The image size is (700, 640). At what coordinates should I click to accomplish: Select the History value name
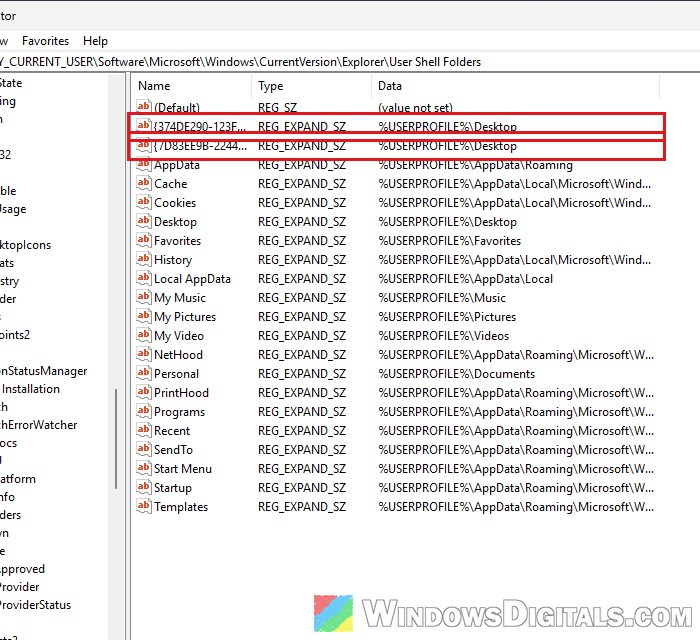[173, 260]
